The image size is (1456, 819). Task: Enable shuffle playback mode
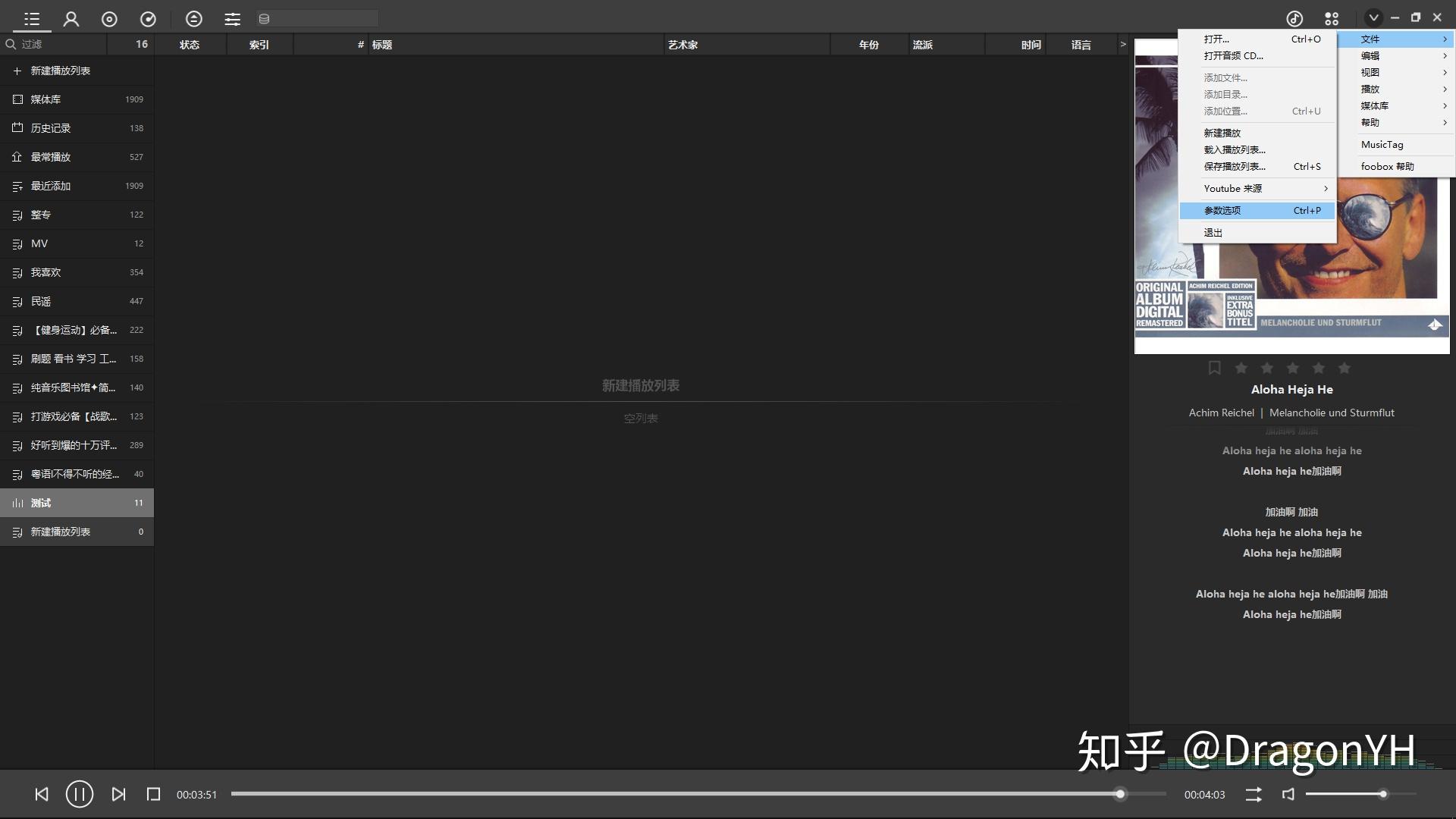pos(1253,794)
